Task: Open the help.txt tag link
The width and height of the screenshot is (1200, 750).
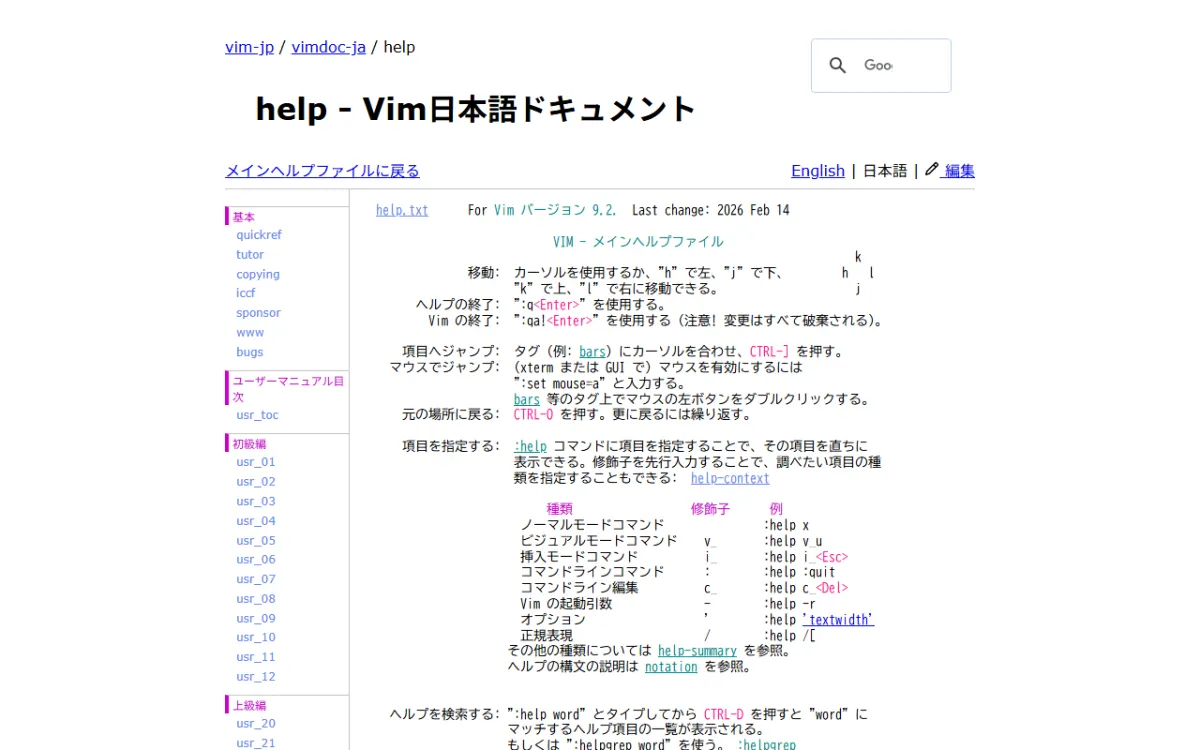Action: coord(402,210)
